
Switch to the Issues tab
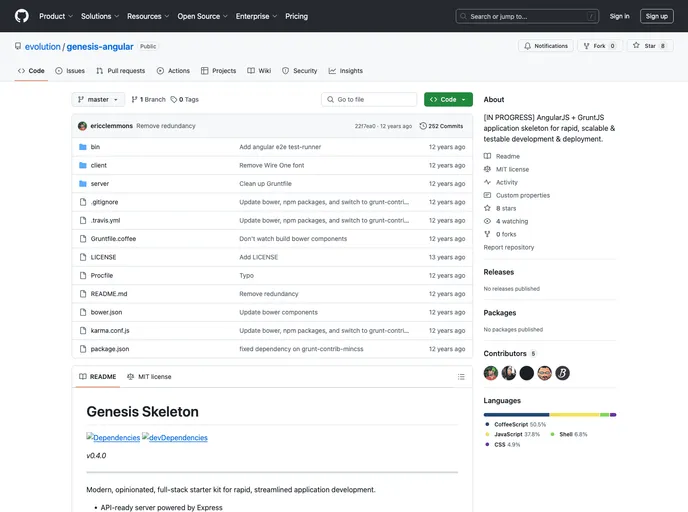[x=70, y=71]
